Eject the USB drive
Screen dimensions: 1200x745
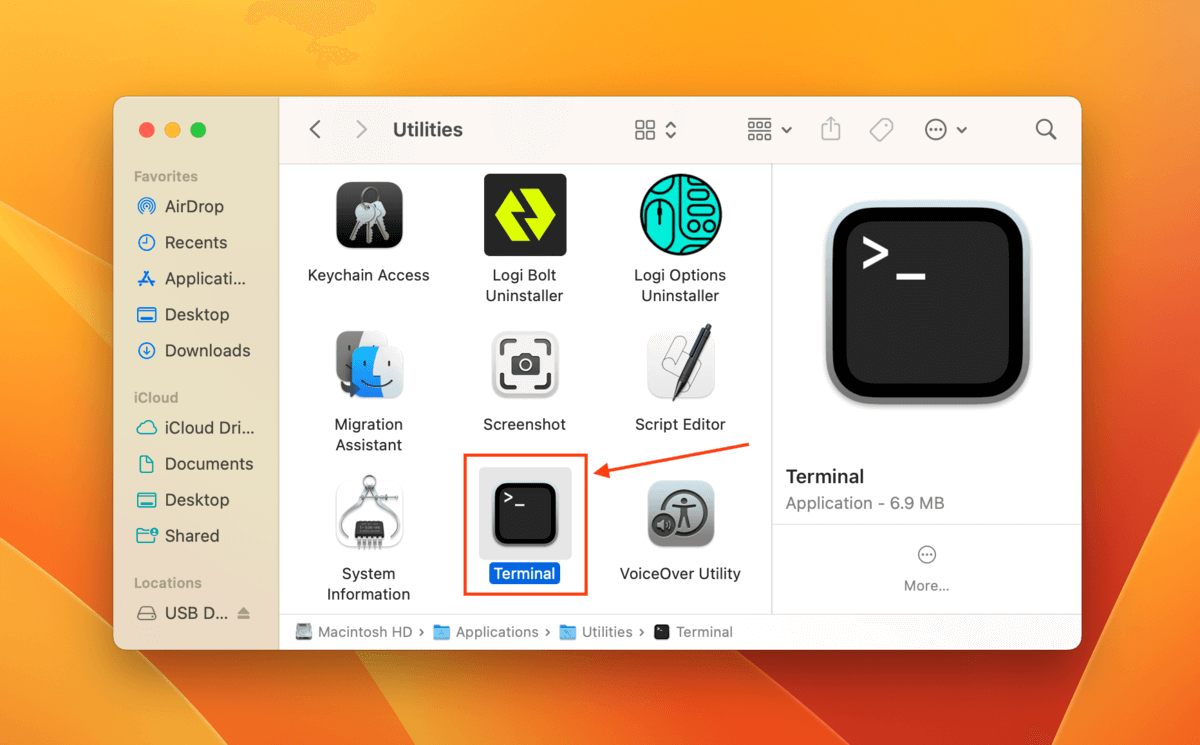244,613
